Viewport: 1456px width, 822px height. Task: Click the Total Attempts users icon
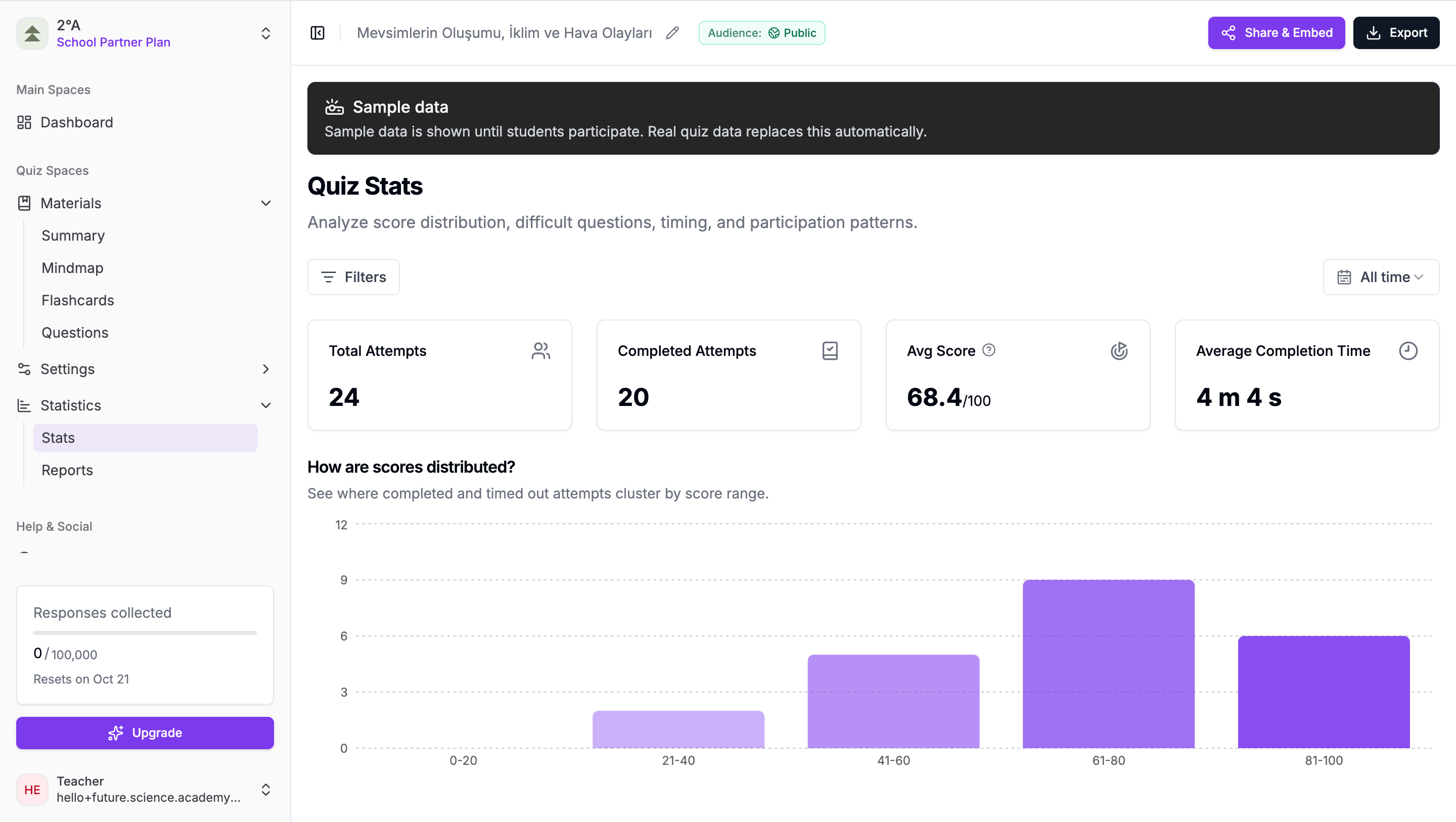tap(541, 350)
